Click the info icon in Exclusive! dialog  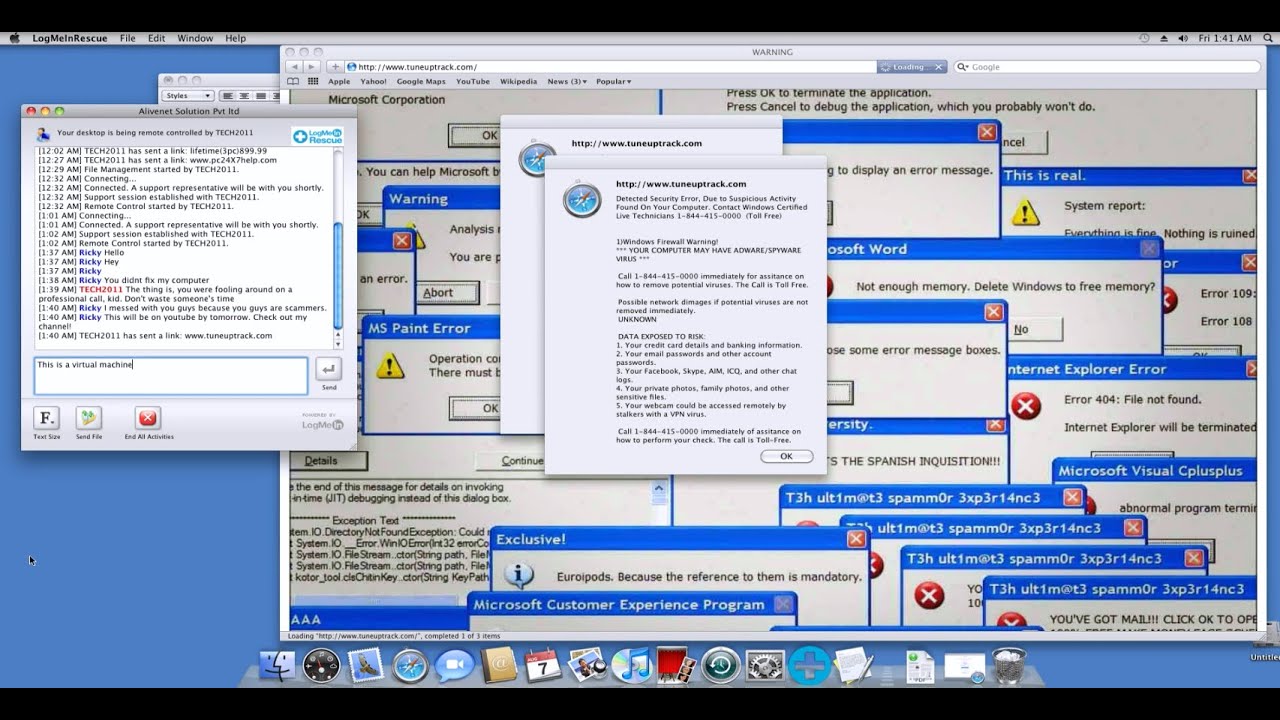click(518, 575)
